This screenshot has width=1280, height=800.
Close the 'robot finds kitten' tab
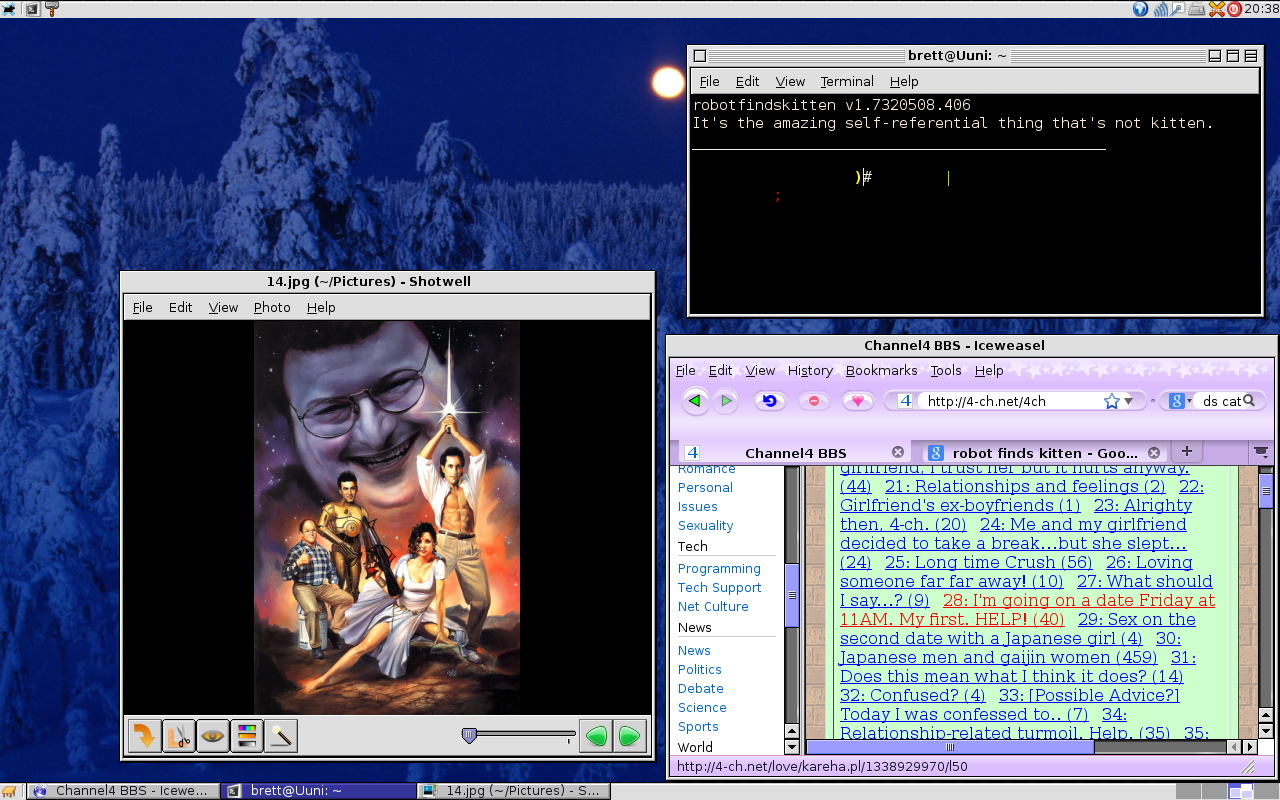[1154, 452]
